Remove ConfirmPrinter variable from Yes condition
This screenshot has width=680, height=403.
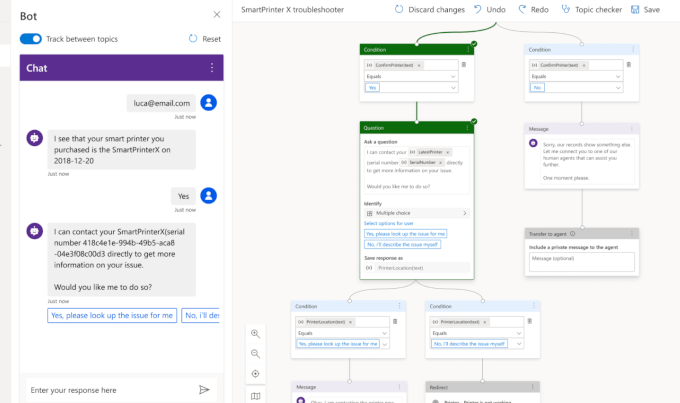tap(419, 65)
